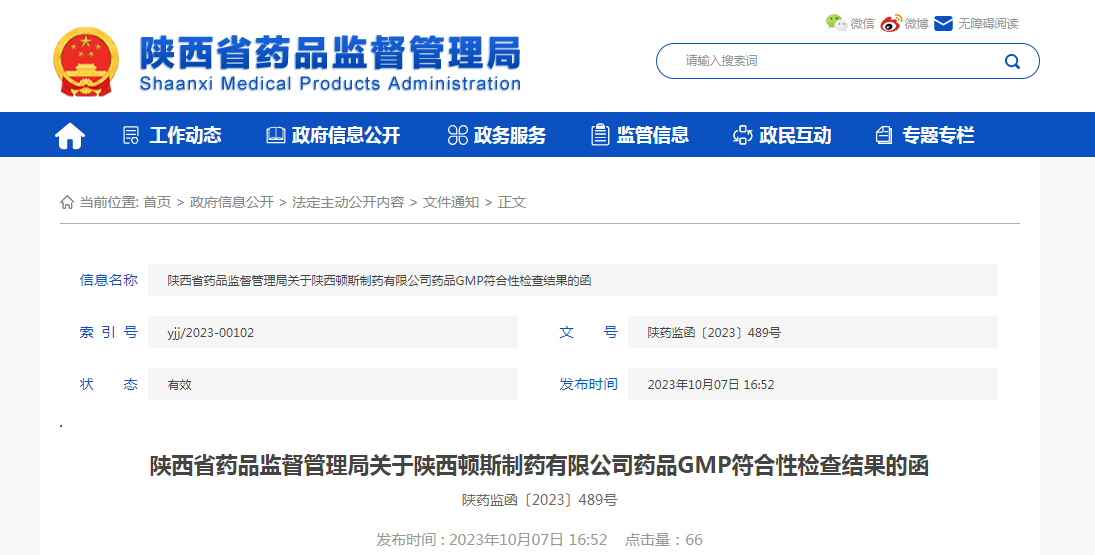This screenshot has width=1095, height=555.
Task: Click the national emblem logo
Action: [x=86, y=61]
